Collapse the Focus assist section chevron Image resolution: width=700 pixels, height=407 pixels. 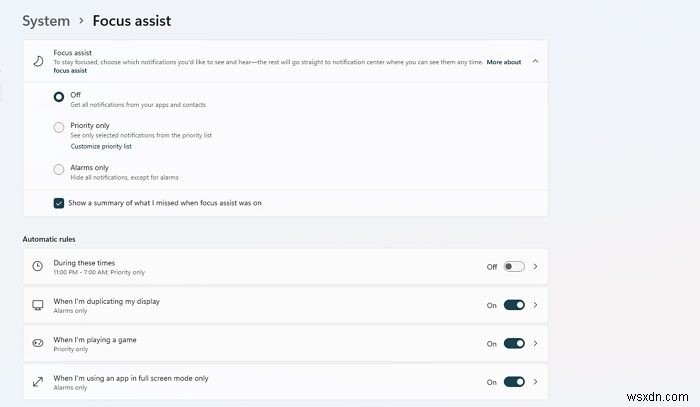535,61
